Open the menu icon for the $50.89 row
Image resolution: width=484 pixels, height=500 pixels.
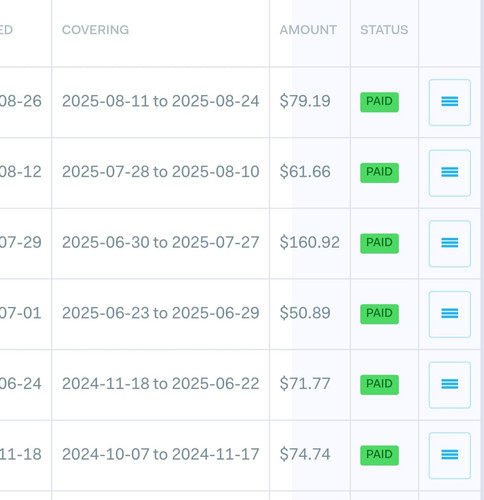450,314
